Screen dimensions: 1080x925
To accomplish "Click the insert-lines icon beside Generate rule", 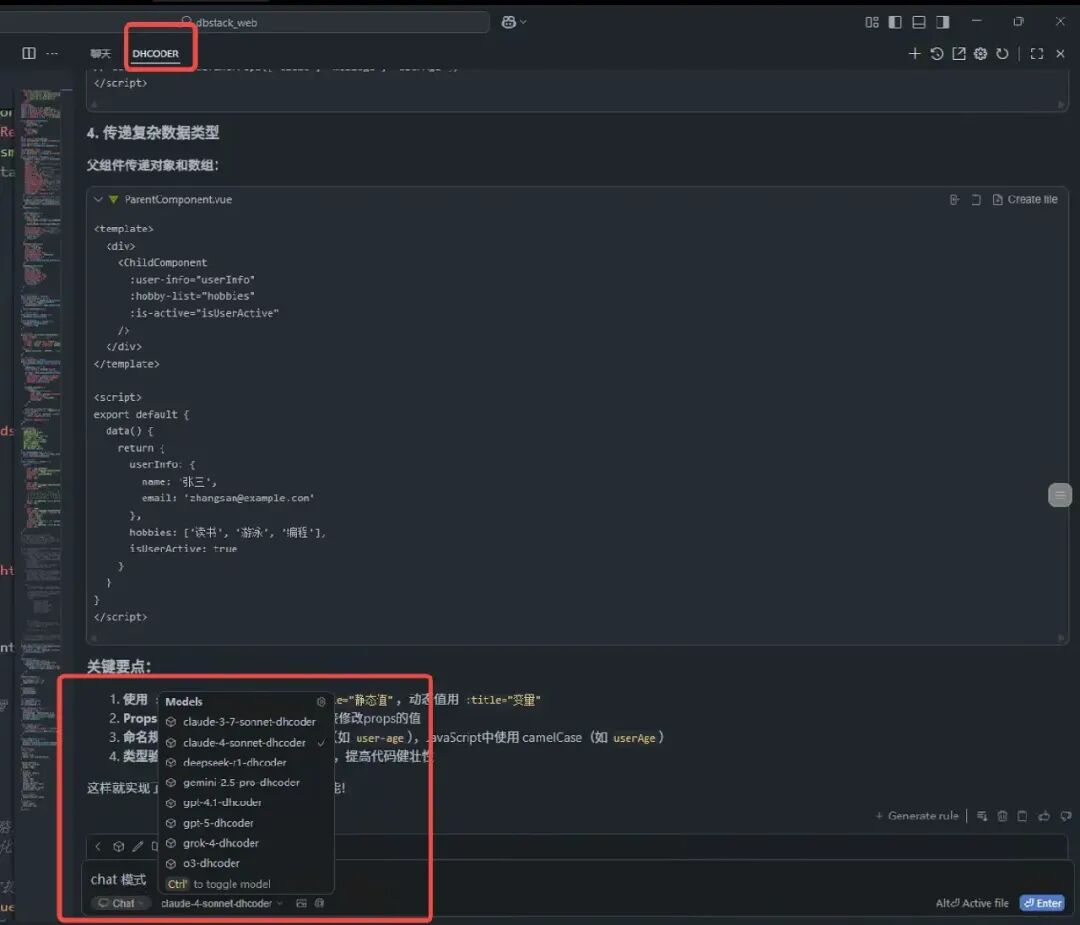I will tap(982, 816).
